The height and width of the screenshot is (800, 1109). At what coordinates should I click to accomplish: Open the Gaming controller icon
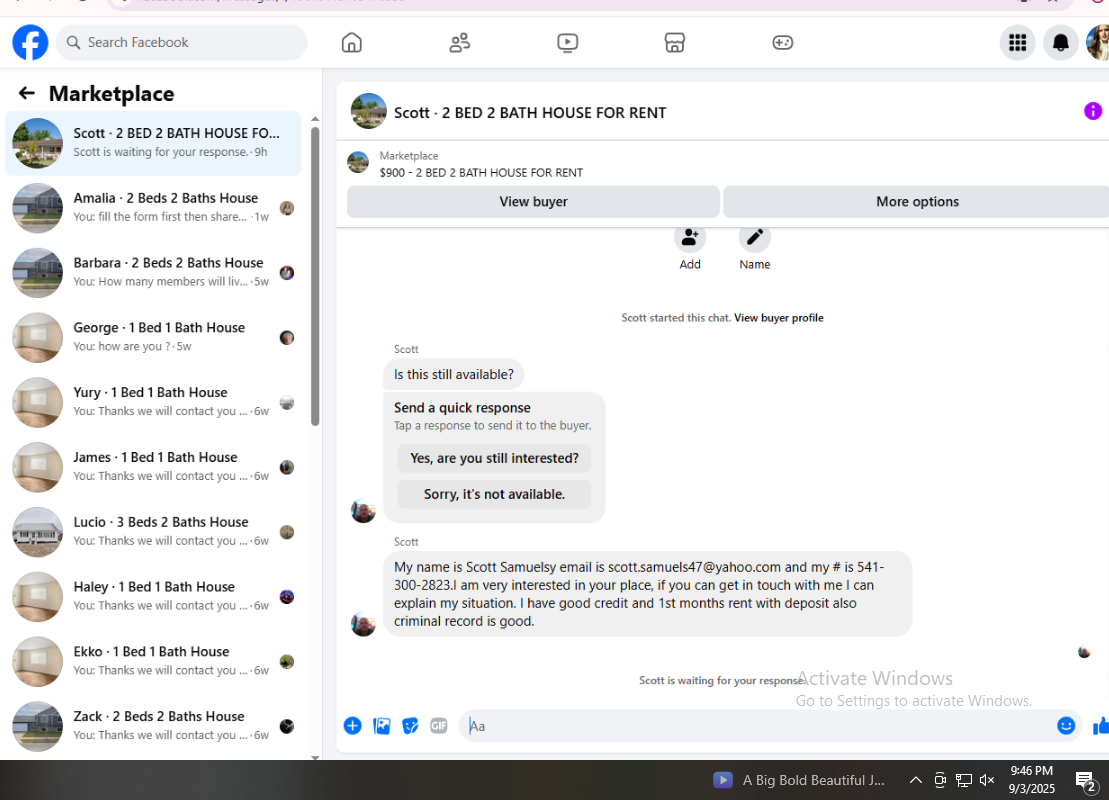pyautogui.click(x=782, y=42)
